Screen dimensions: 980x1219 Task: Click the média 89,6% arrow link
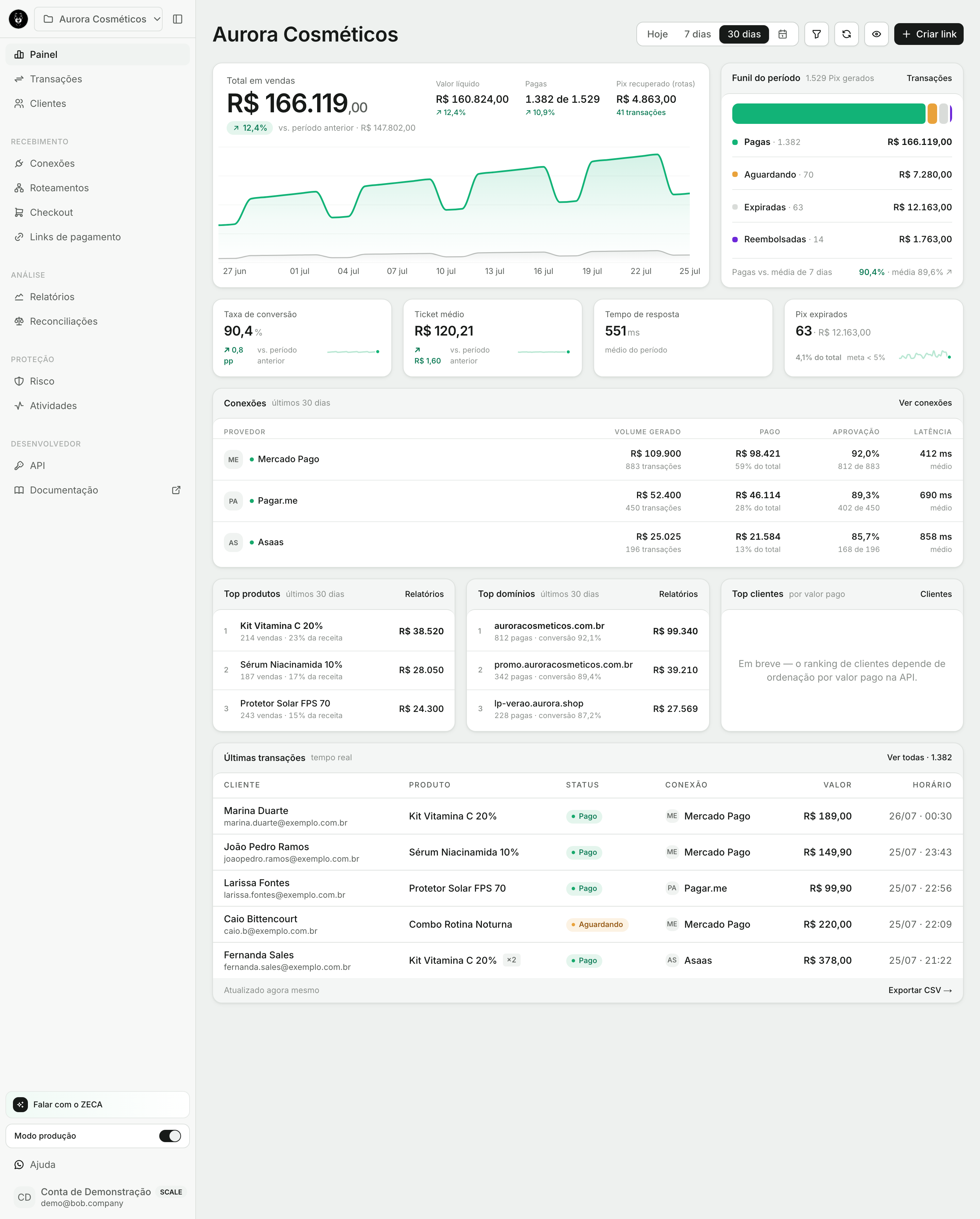[922, 272]
